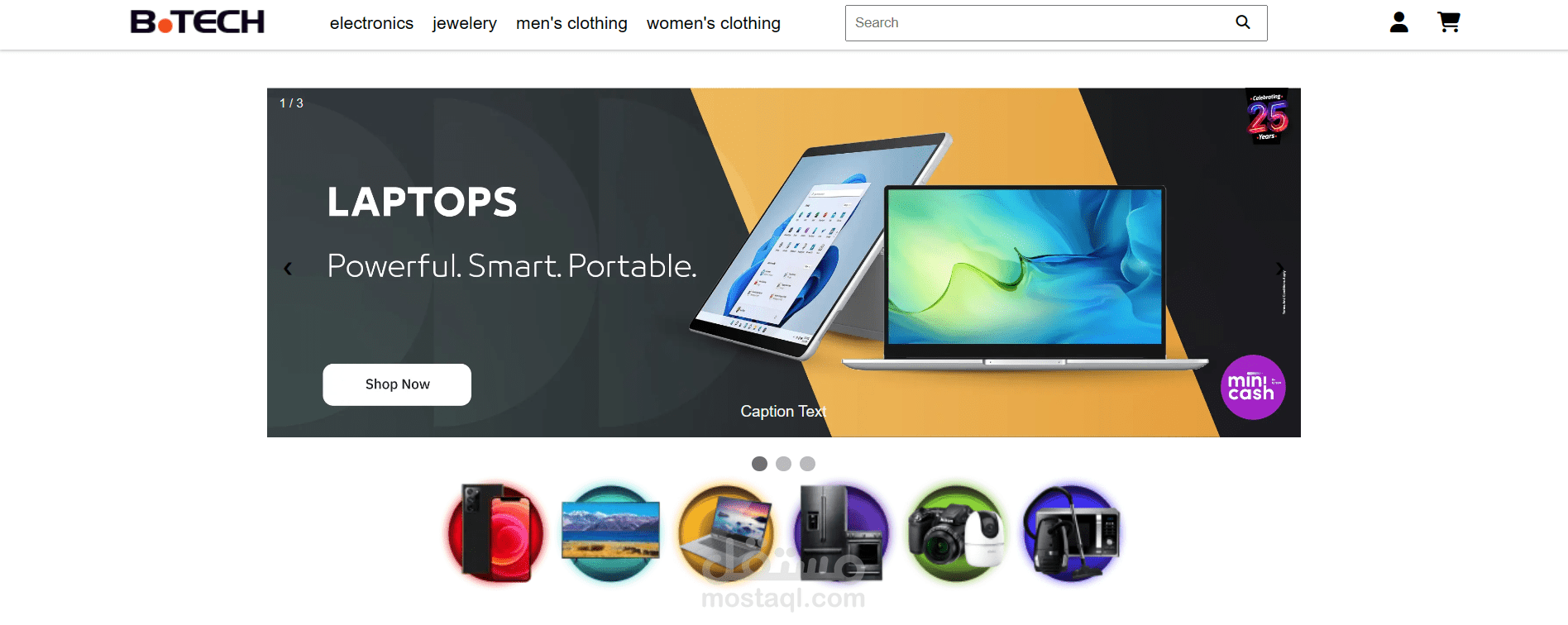Select the smartphones category circle
The image size is (1568, 625).
point(496,534)
